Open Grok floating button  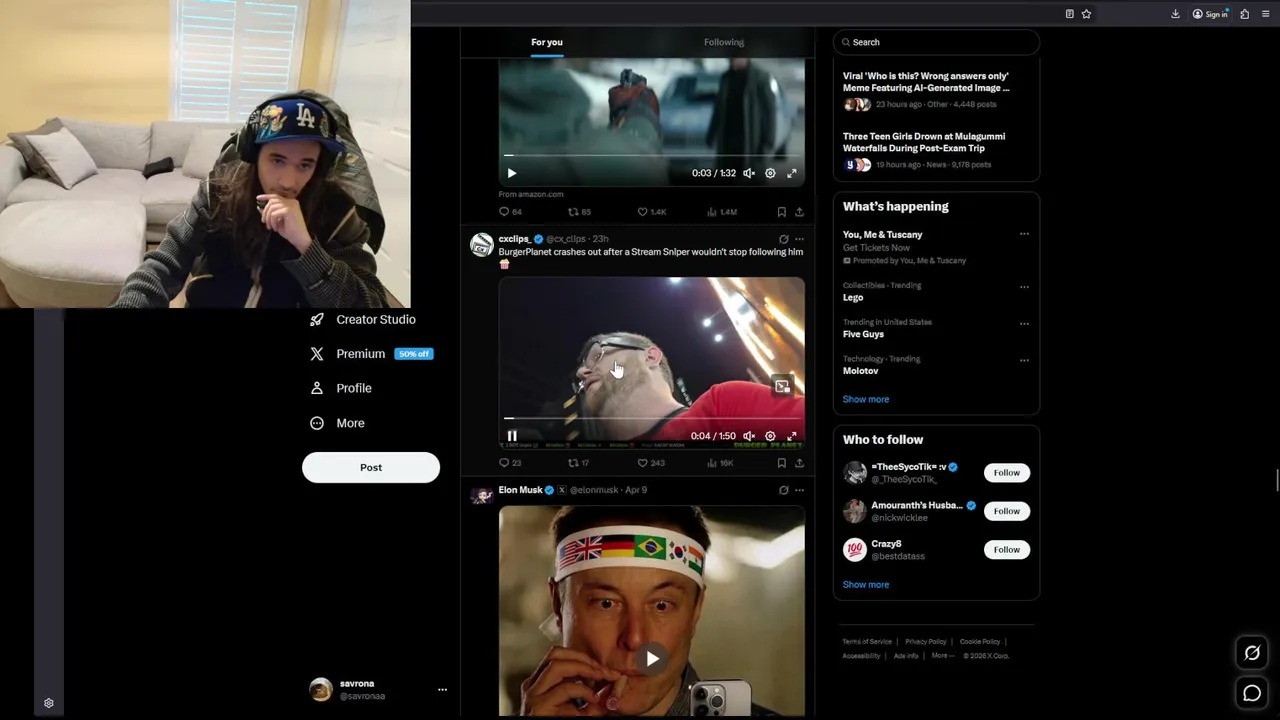point(1252,653)
